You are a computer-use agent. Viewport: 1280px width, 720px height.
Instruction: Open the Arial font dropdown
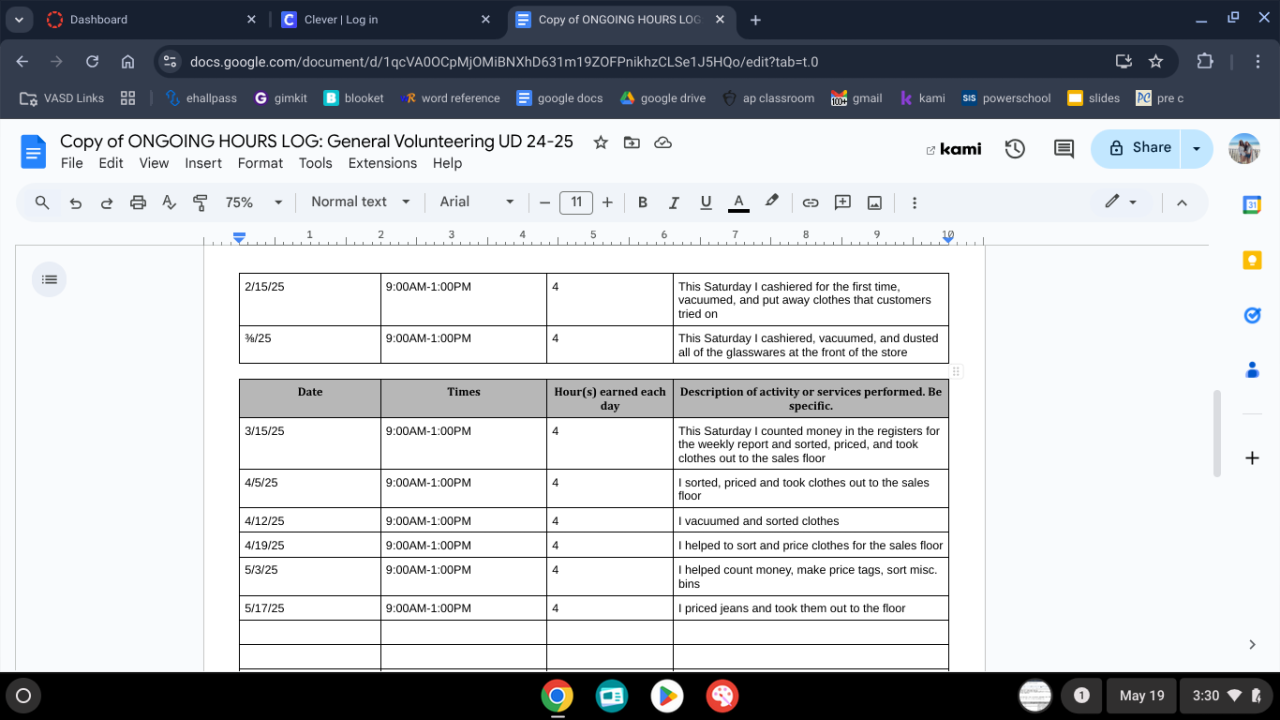[477, 202]
